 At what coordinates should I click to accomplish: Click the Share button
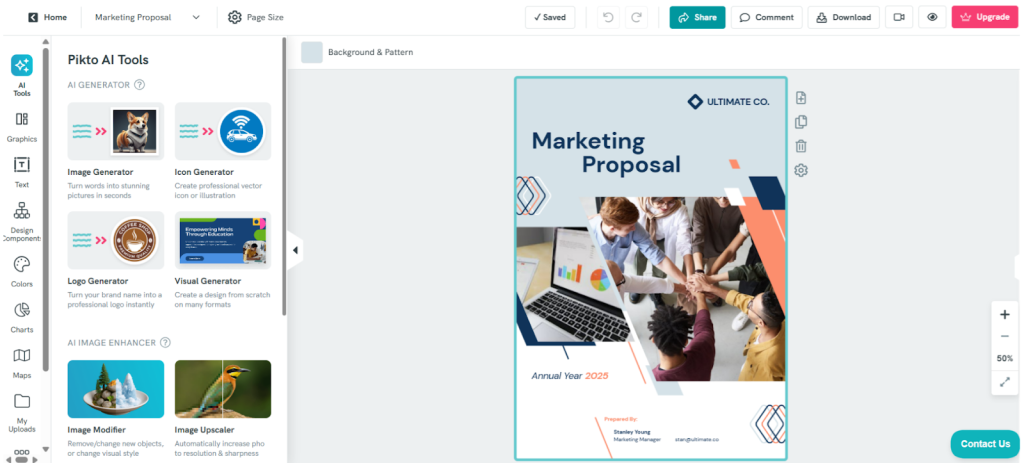click(697, 18)
